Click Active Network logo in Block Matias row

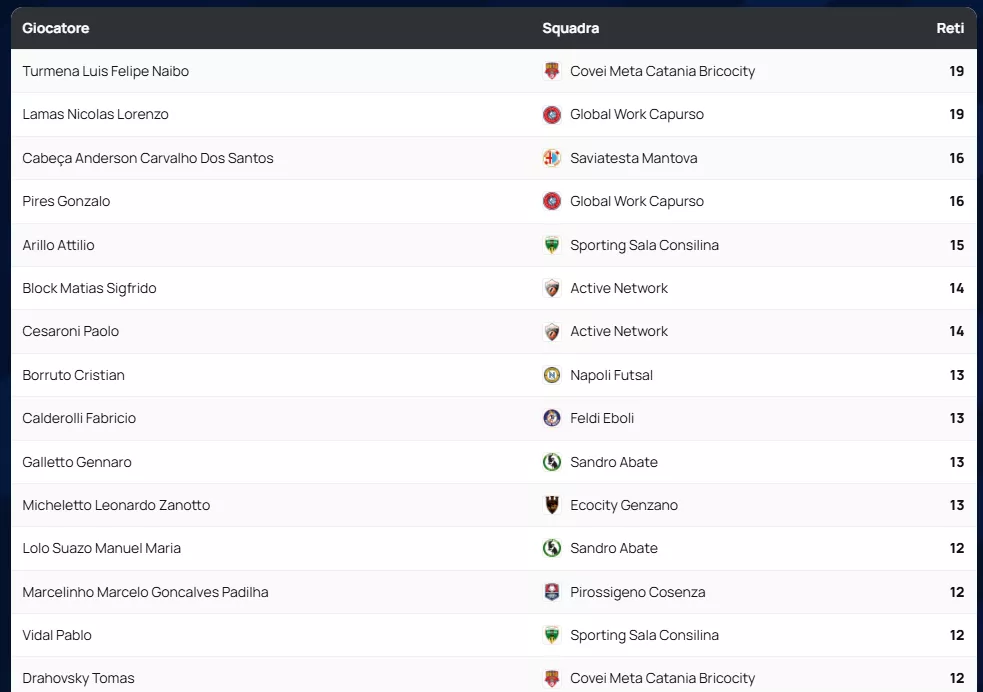coord(552,288)
